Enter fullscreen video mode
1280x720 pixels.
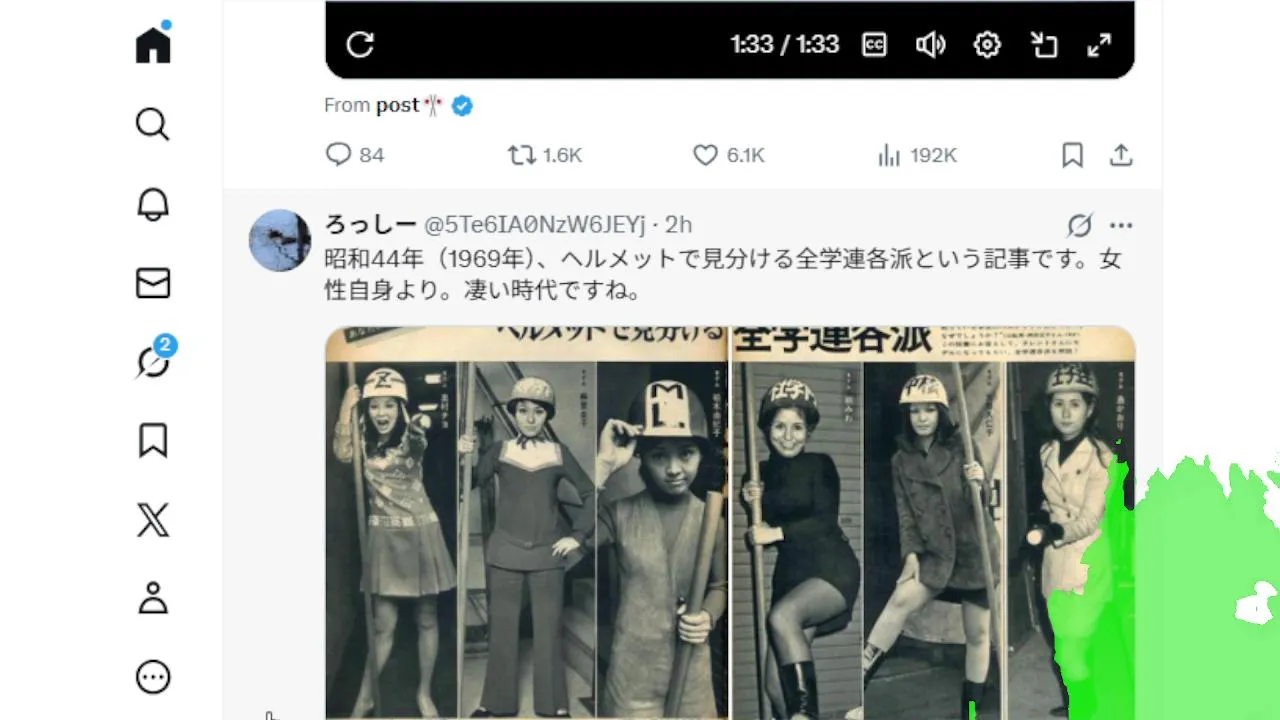[x=1099, y=45]
